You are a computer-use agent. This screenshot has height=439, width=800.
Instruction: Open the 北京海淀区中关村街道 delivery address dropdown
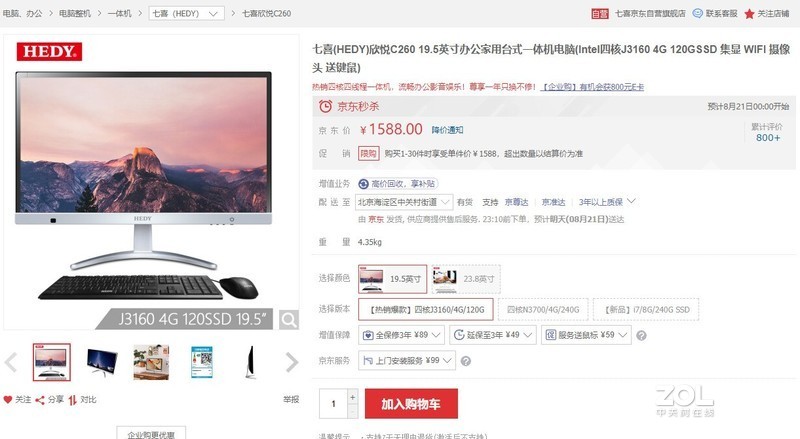point(404,202)
